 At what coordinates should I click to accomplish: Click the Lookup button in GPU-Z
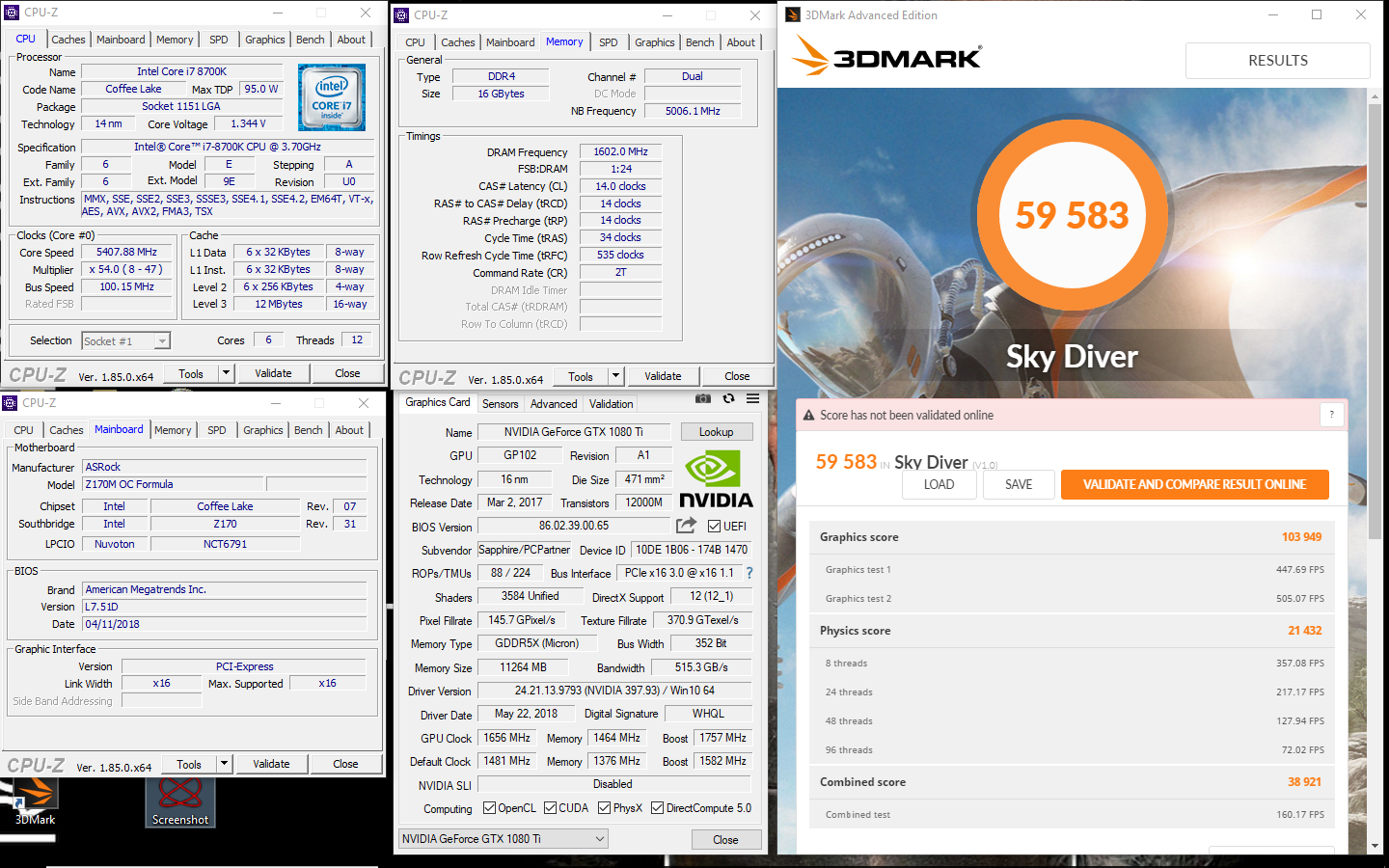tap(716, 432)
